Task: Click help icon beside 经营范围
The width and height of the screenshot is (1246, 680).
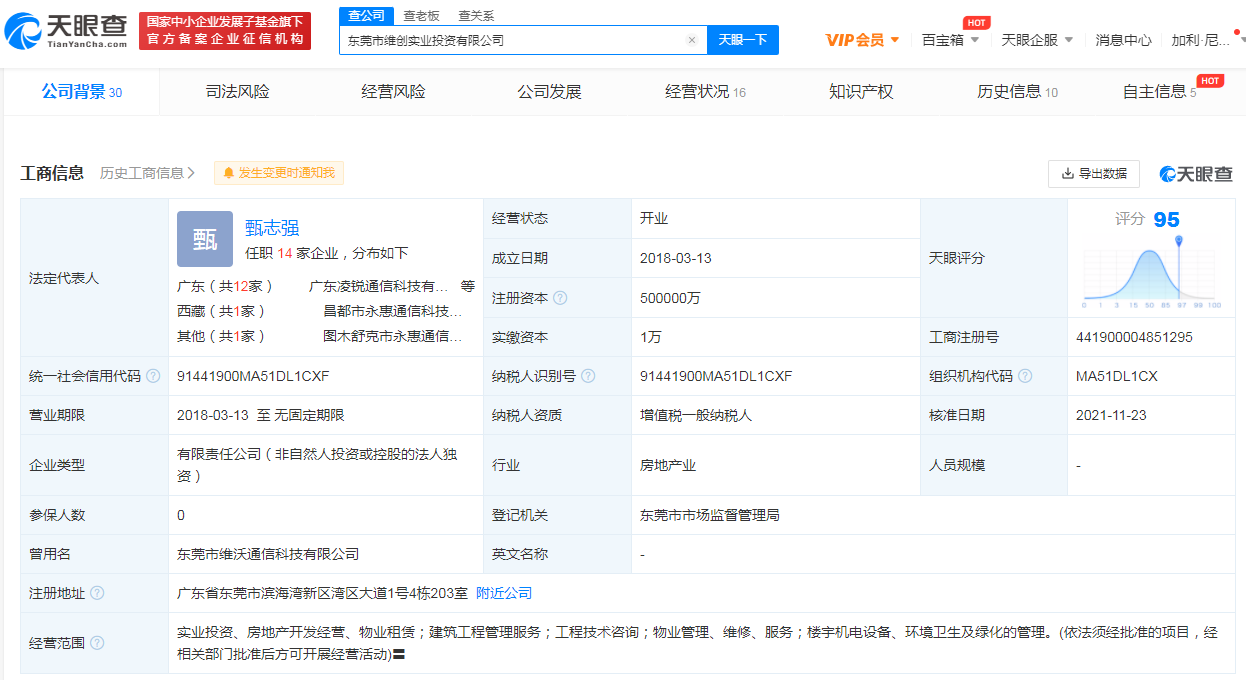Action: click(97, 643)
